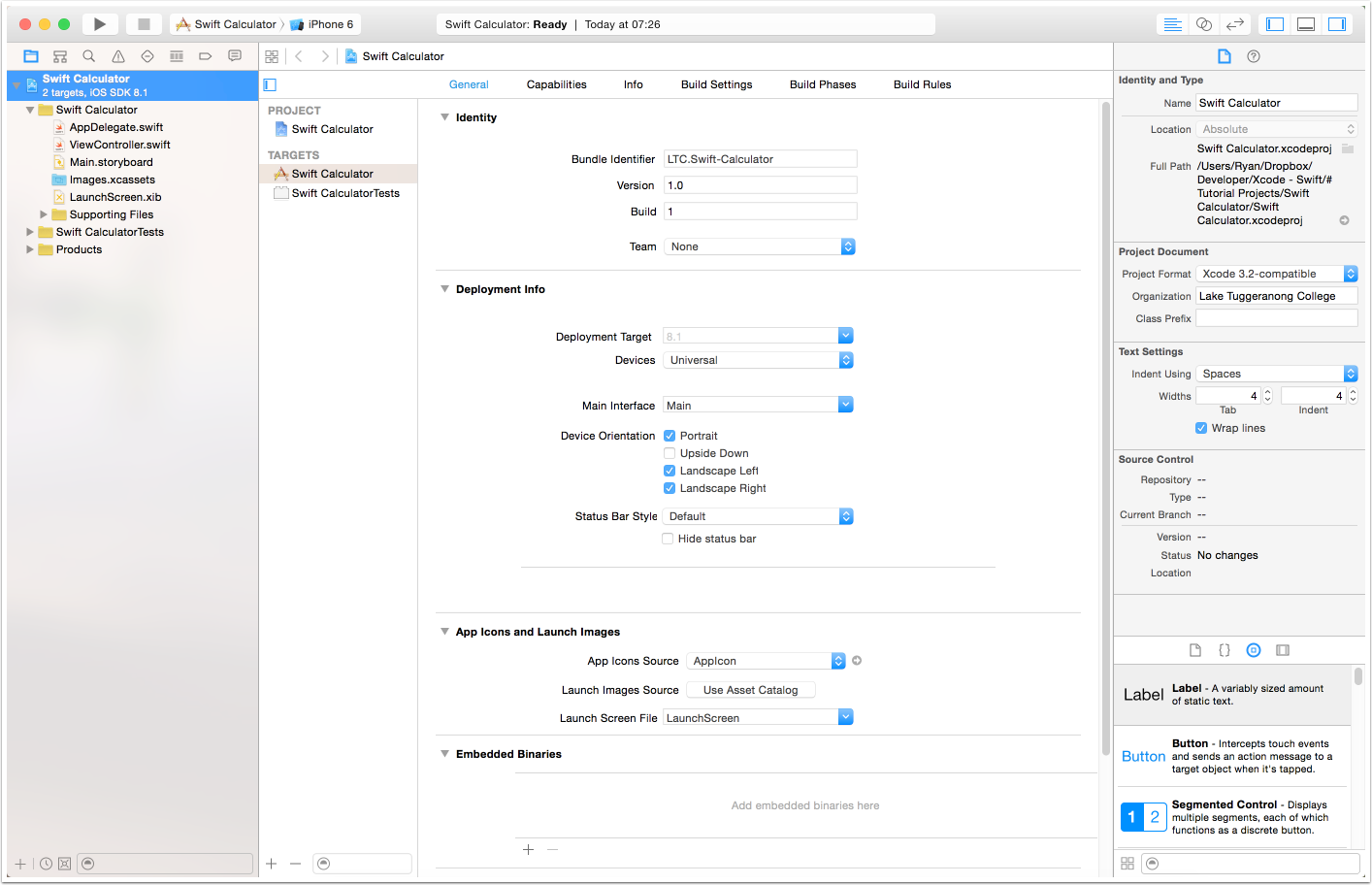This screenshot has height=885, width=1372.
Task: Add an embedded binary with plus
Action: [x=529, y=849]
